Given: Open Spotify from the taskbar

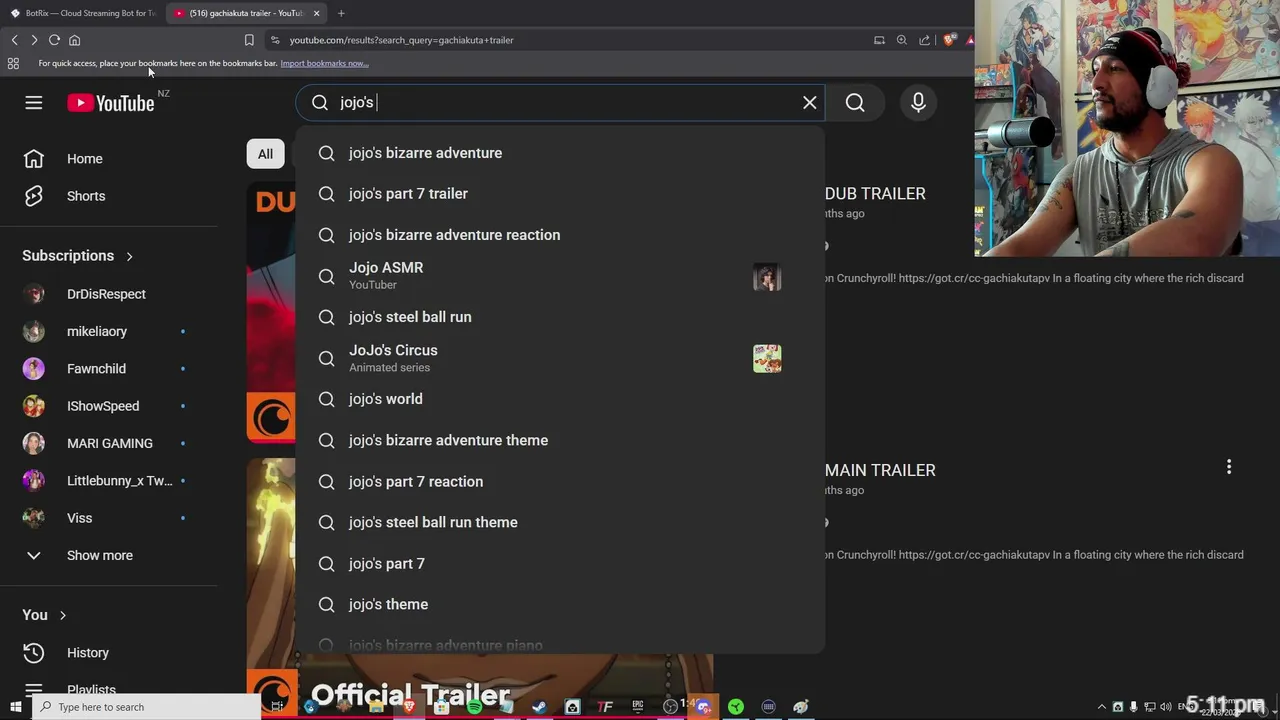Looking at the screenshot, I should coord(474,707).
